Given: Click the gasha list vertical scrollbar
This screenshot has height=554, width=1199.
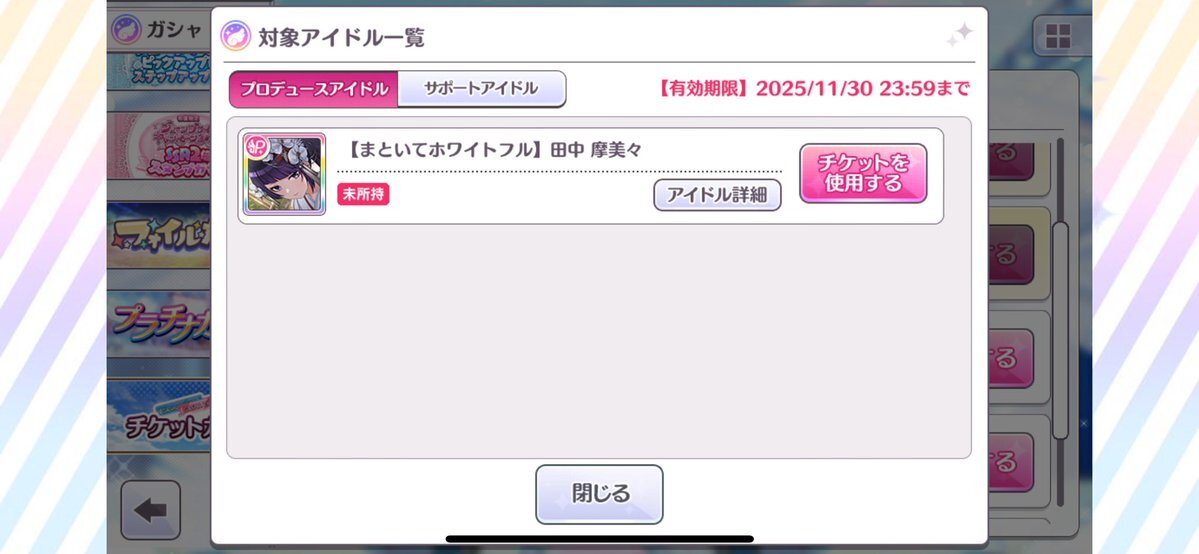Looking at the screenshot, I should click(1060, 331).
